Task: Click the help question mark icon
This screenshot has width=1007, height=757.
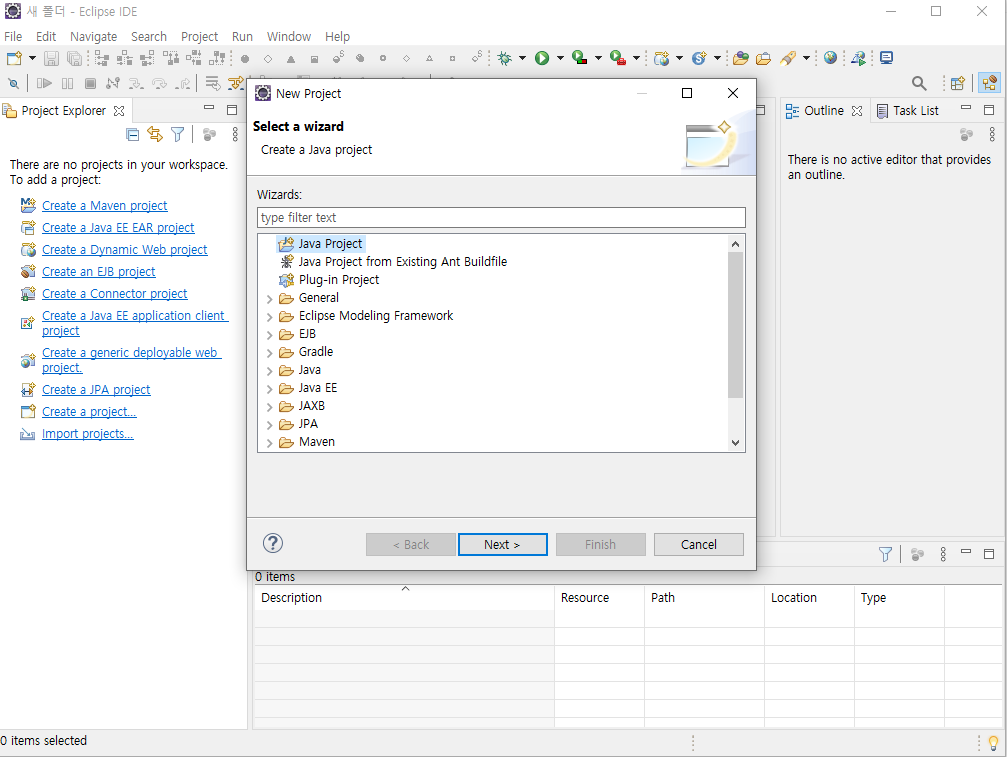Action: 273,543
